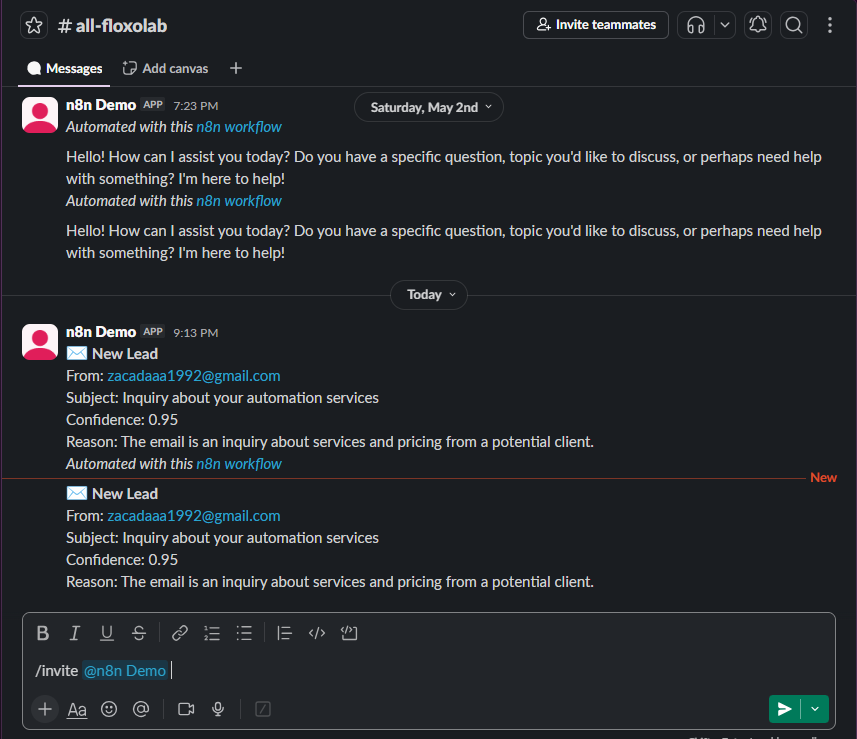Open n8n workflow link above New divider

[239, 464]
